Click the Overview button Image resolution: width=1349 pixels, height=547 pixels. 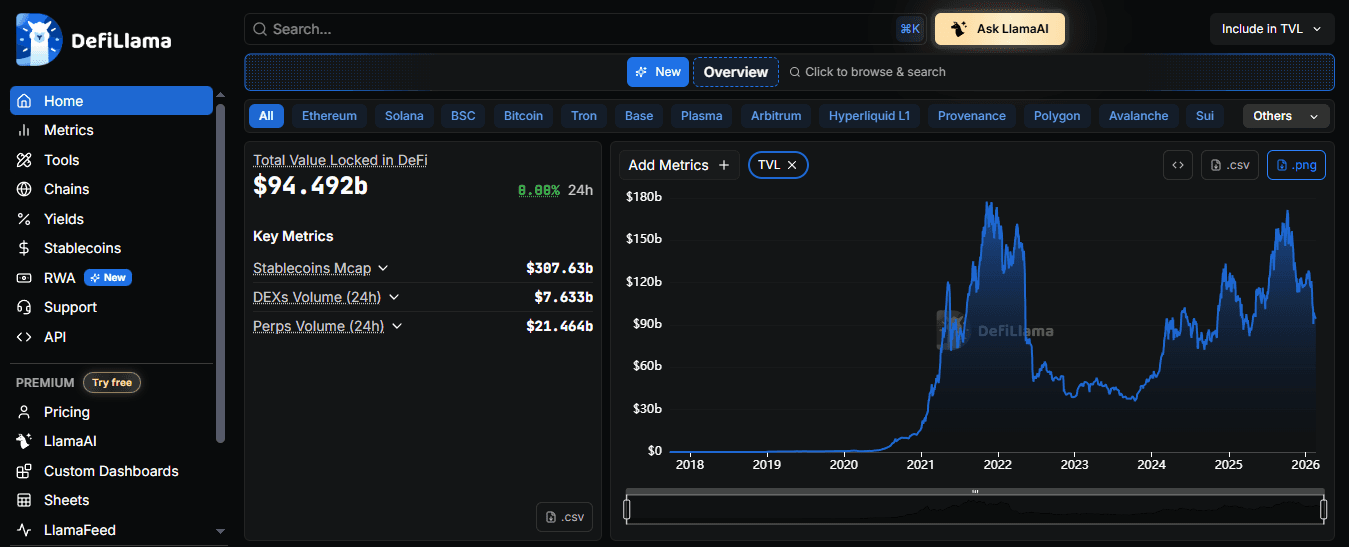coord(735,72)
